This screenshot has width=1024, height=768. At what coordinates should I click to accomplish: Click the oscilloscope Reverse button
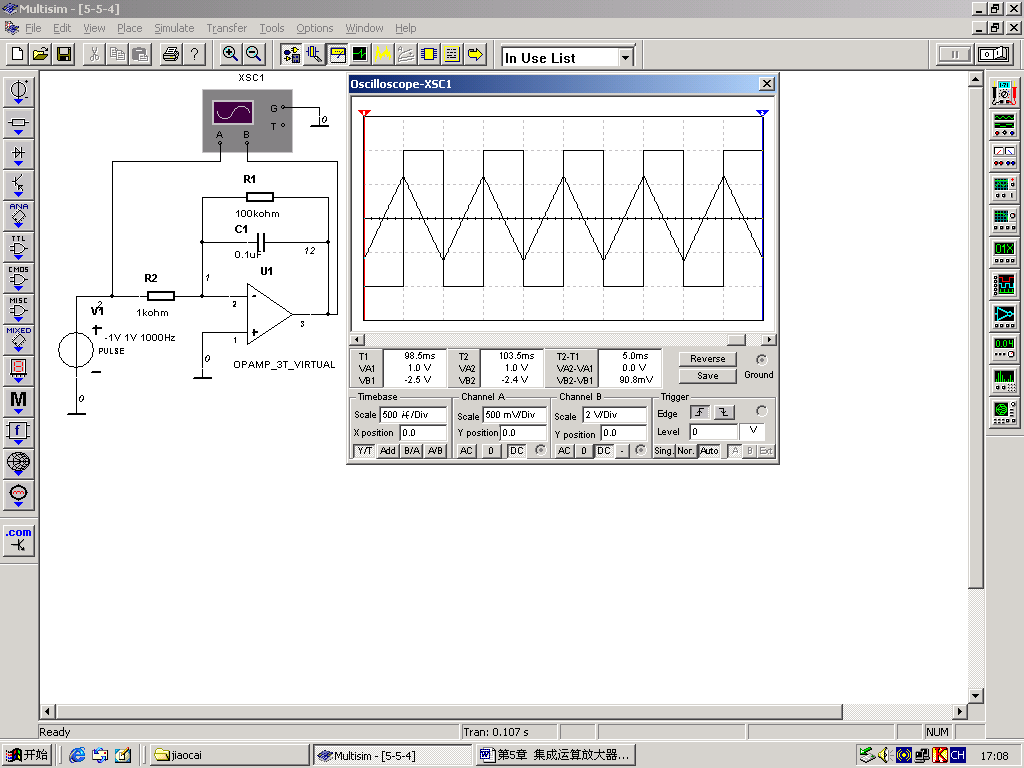pyautogui.click(x=707, y=359)
